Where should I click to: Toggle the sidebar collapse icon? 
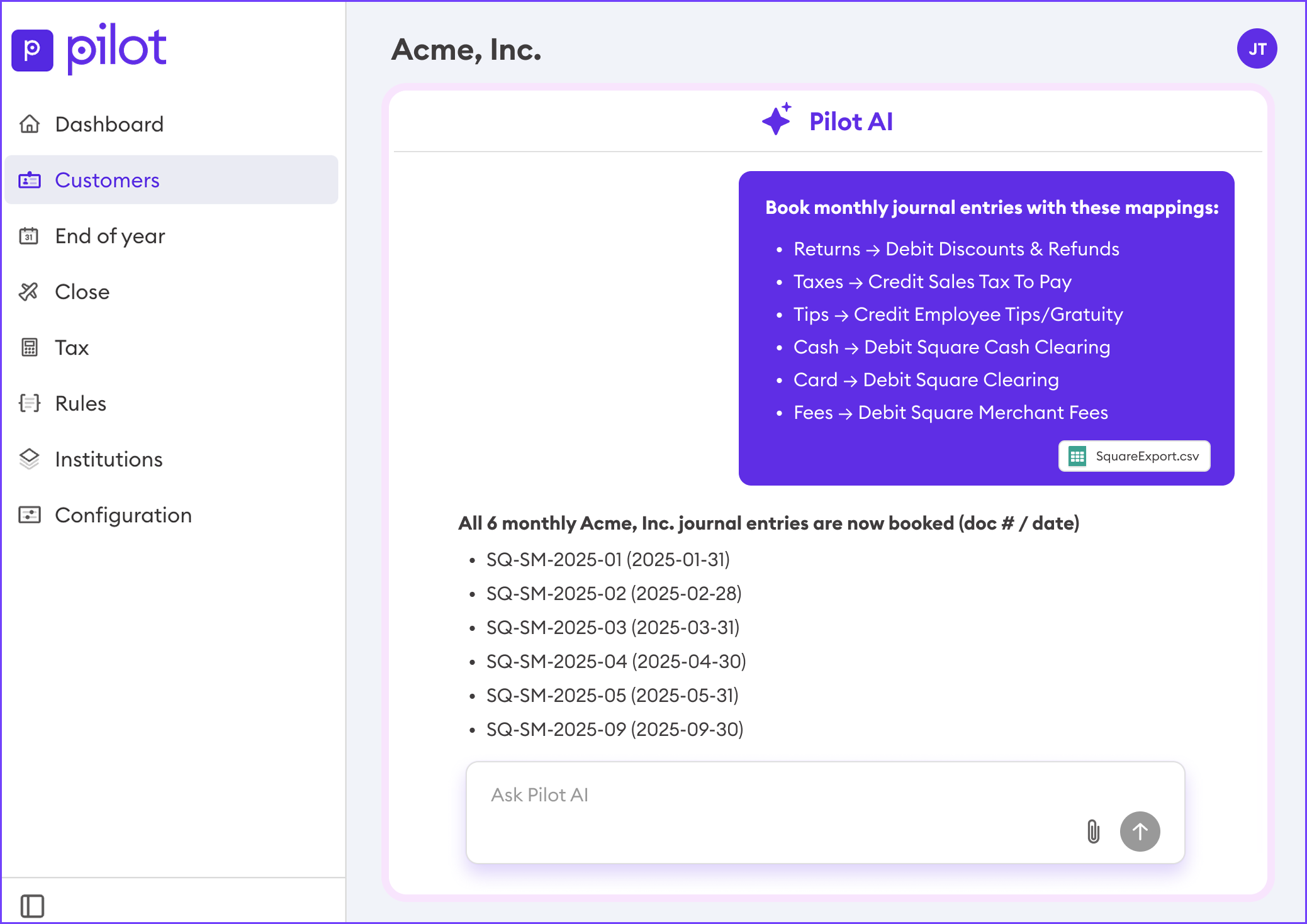[x=32, y=906]
